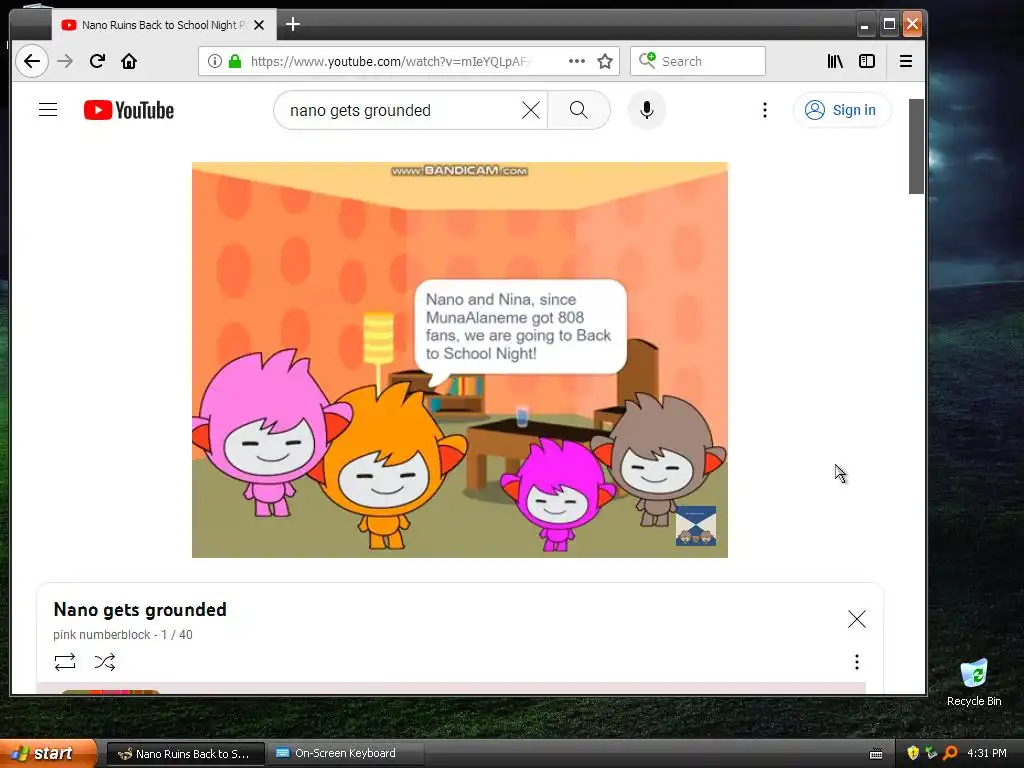1024x768 pixels.
Task: Click the security shield tray icon
Action: tap(913, 753)
